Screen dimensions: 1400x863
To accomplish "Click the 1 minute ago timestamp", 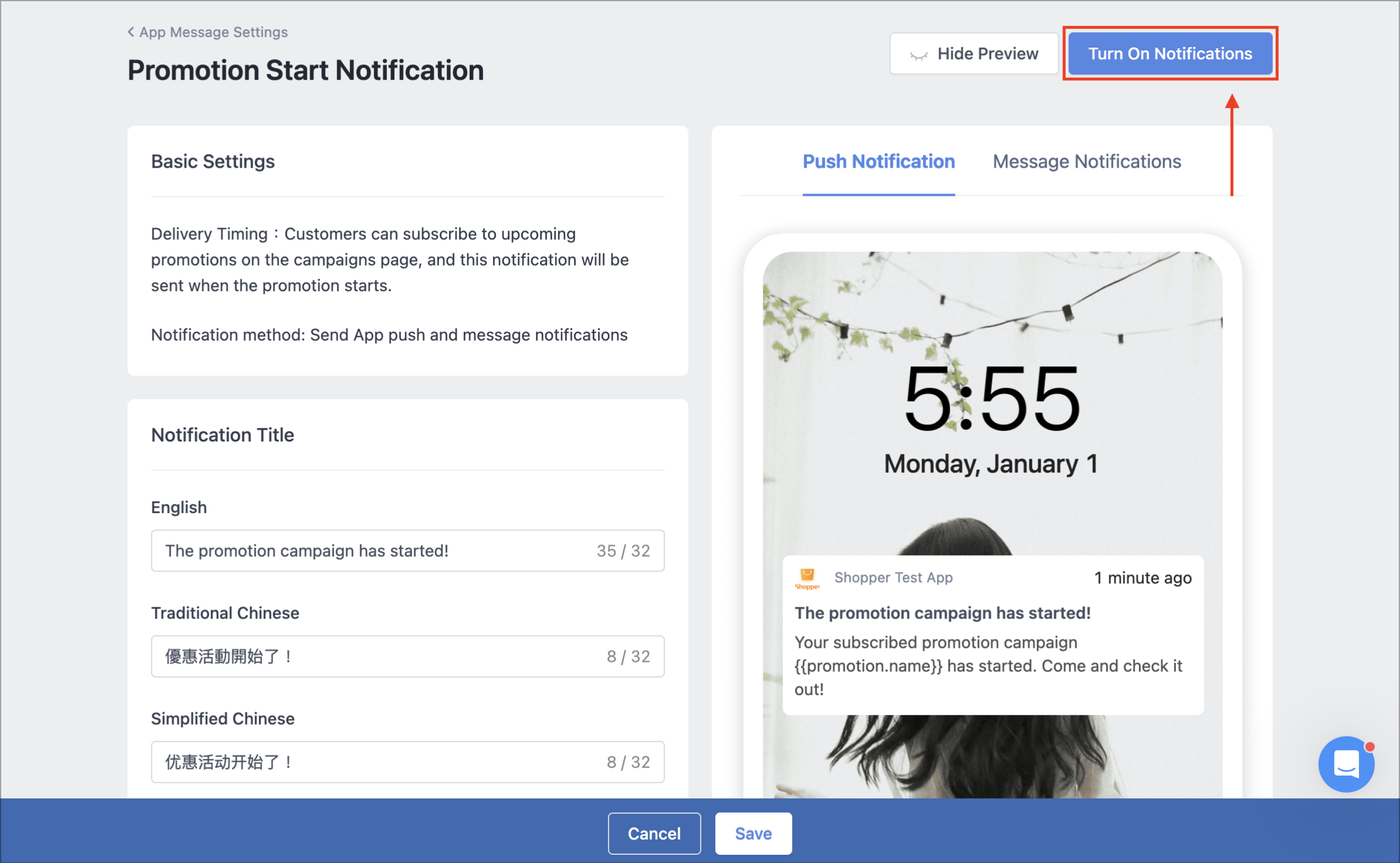I will click(x=1143, y=578).
